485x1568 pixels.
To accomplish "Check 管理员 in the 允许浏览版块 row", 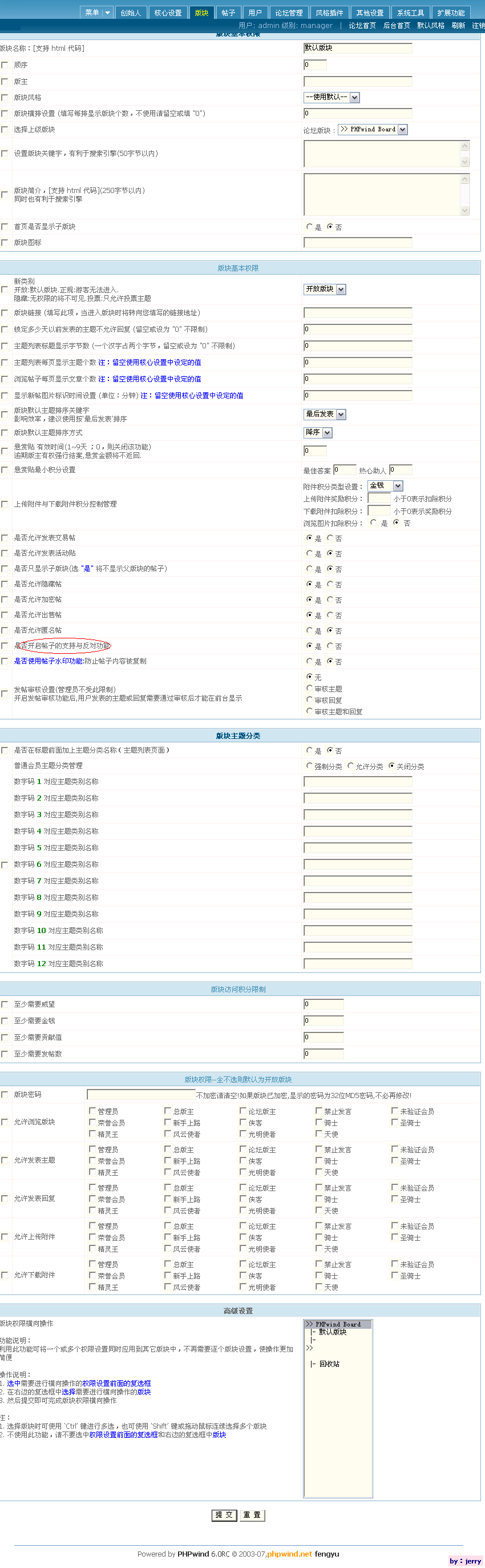I will pos(92,1111).
